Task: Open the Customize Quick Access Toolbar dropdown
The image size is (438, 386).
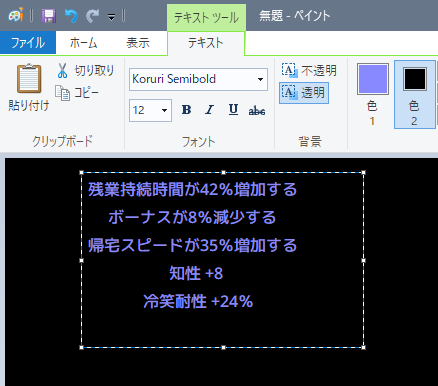Action: tap(112, 17)
